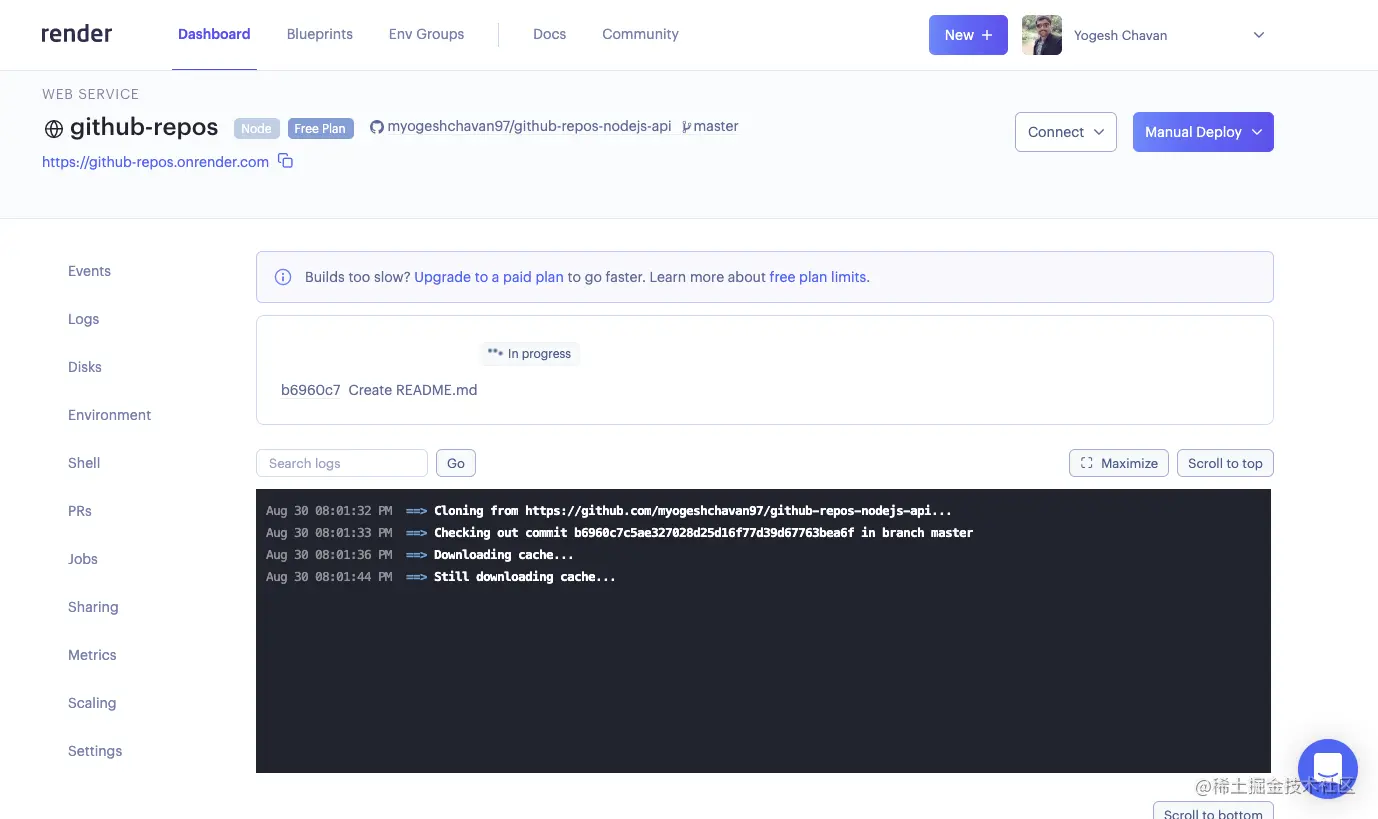
Task: Open the Env Groups section
Action: point(426,34)
